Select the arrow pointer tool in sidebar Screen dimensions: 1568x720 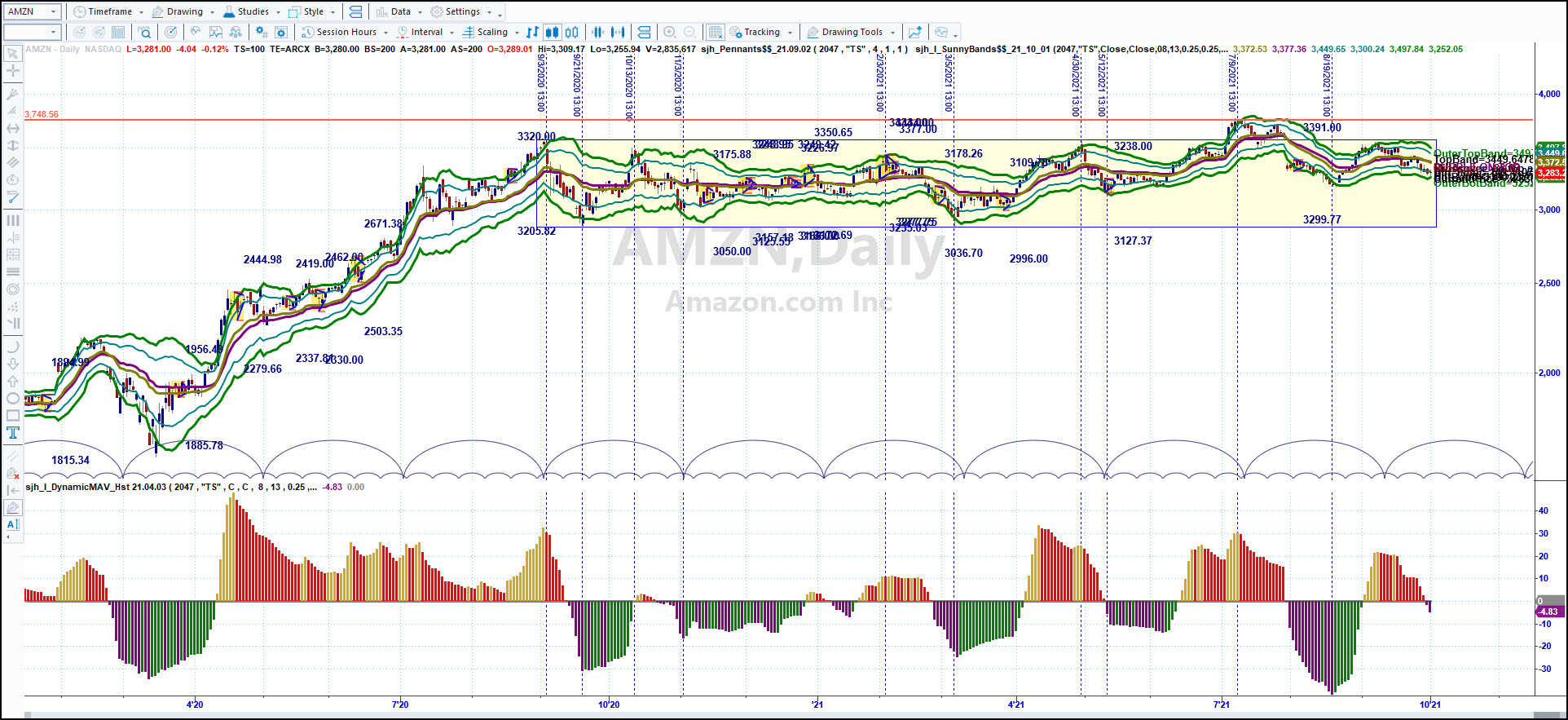pyautogui.click(x=13, y=54)
